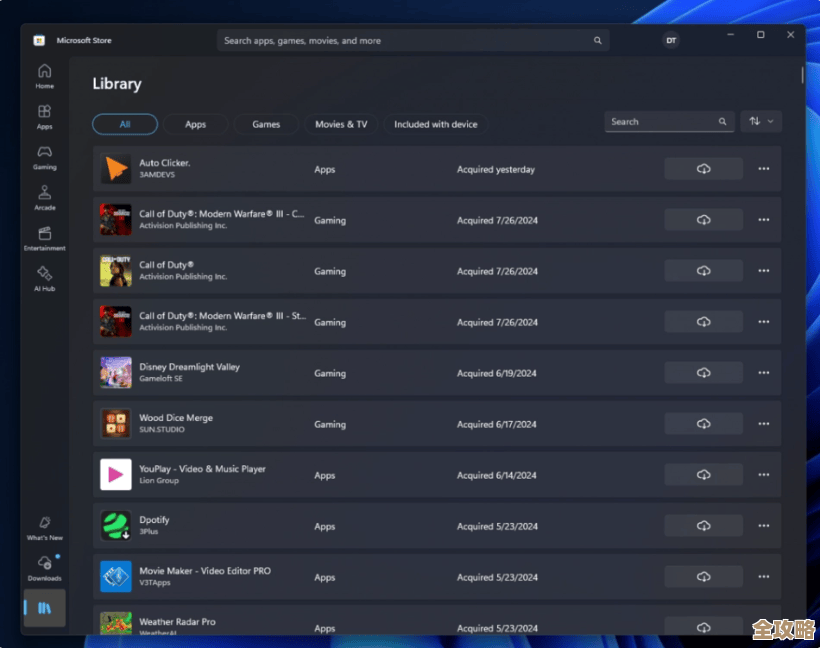Select the Movies & TV filter
Image resolution: width=820 pixels, height=648 pixels.
coord(341,125)
